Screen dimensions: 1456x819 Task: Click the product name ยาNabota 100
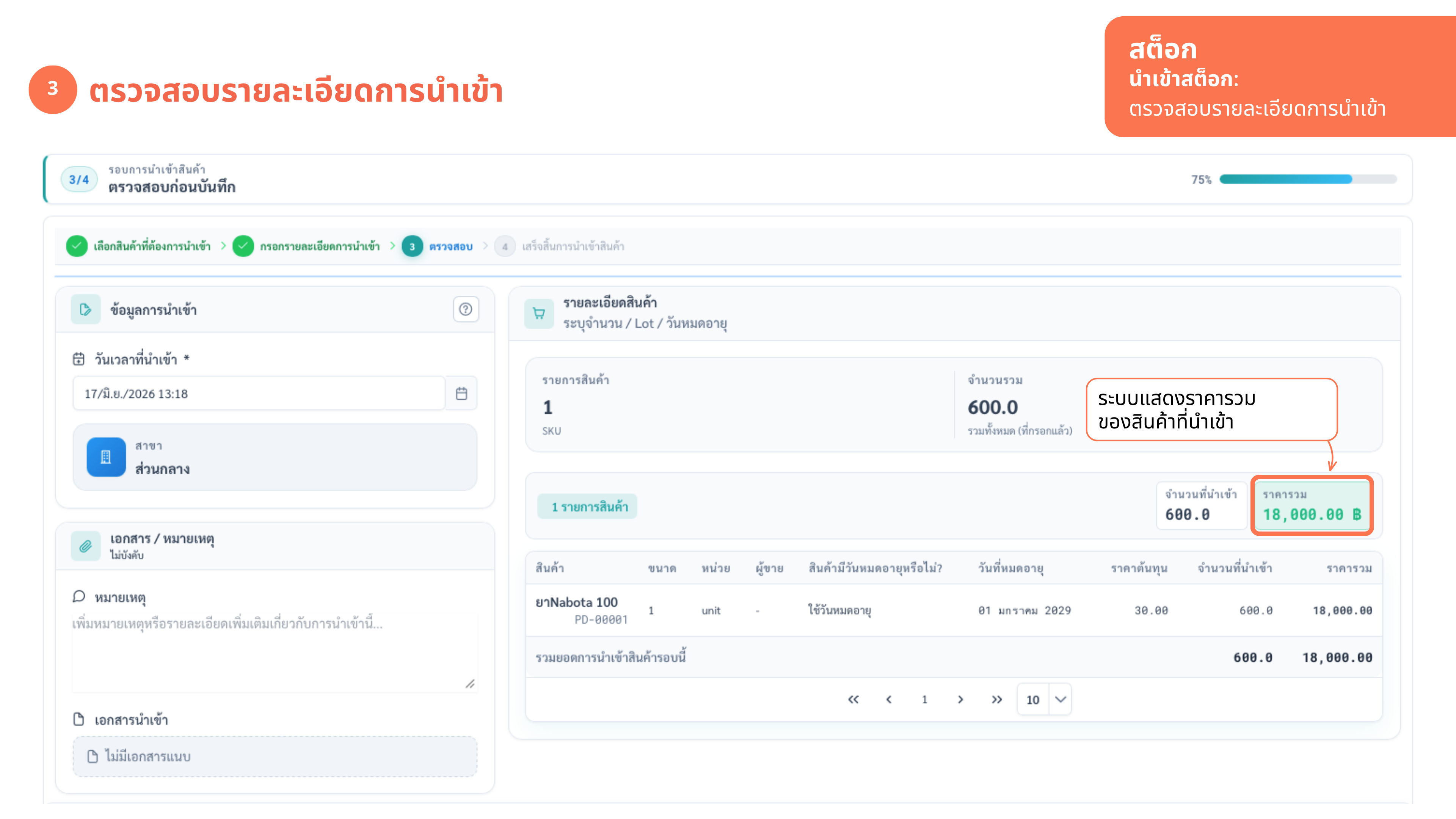[576, 602]
